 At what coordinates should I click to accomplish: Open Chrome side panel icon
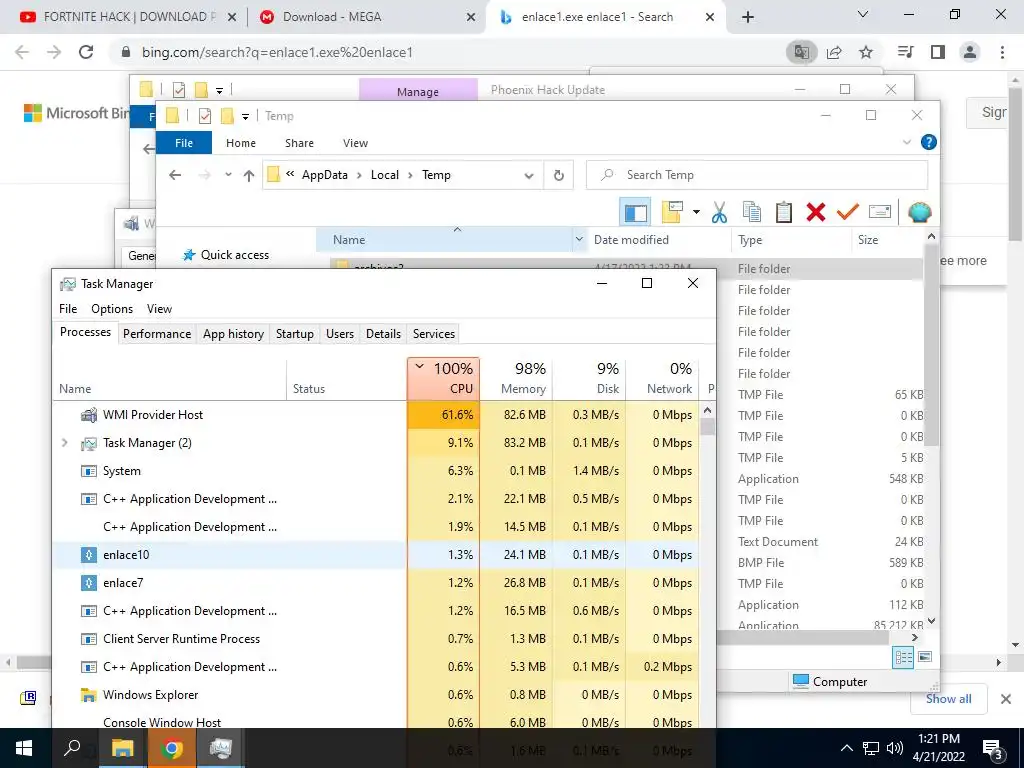[938, 52]
